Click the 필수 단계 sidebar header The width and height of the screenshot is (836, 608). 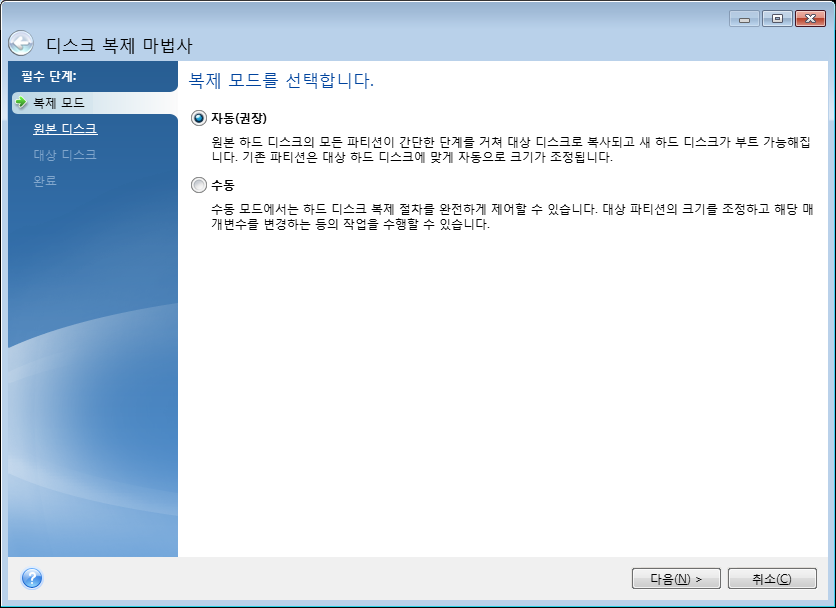49,76
